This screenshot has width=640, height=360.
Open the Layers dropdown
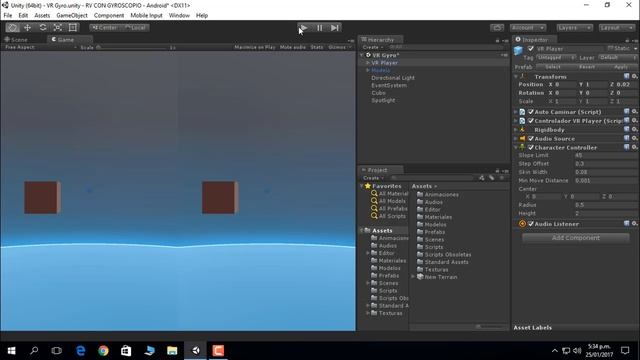pos(574,28)
